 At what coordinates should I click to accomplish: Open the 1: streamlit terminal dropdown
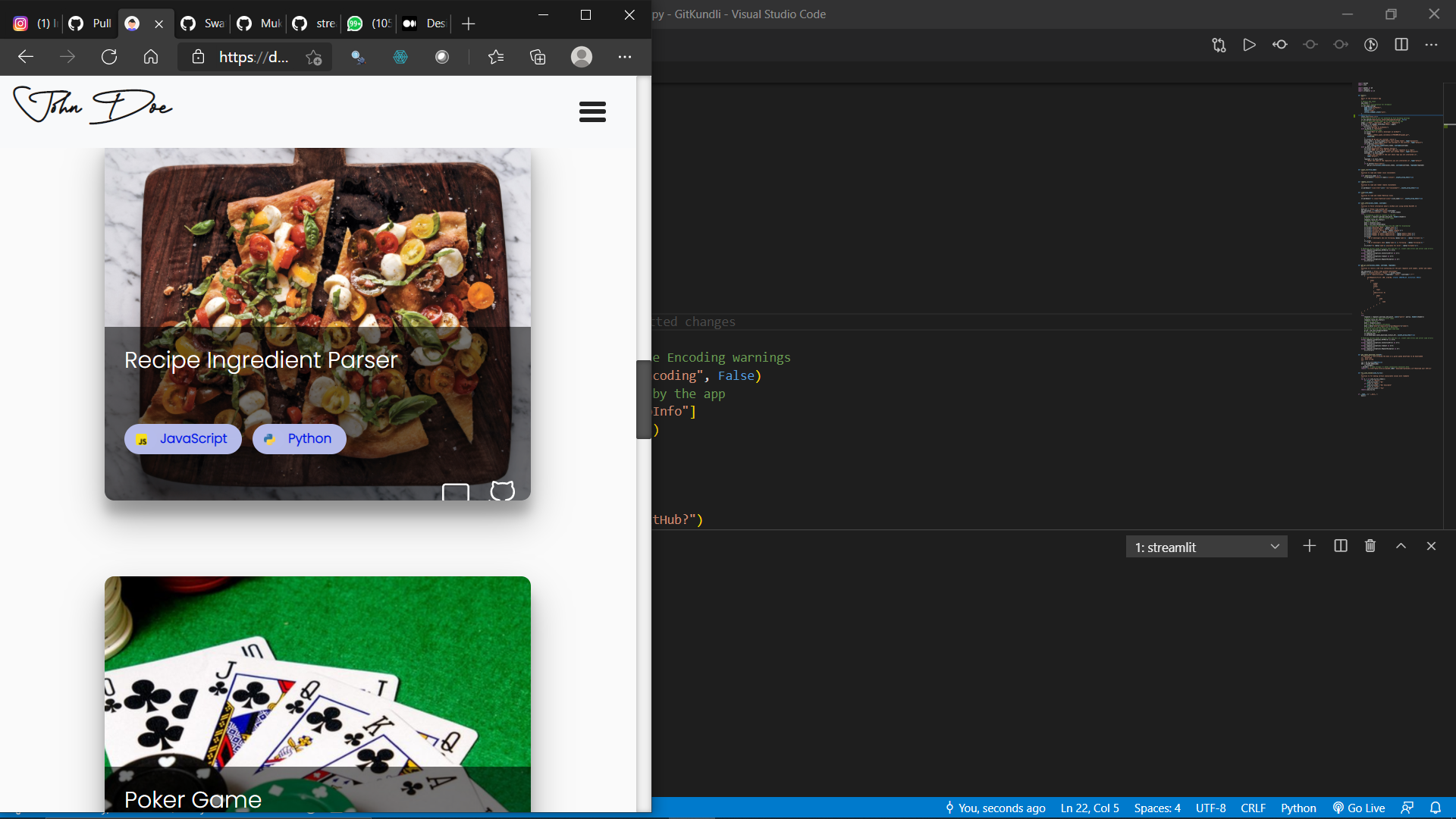click(1207, 546)
